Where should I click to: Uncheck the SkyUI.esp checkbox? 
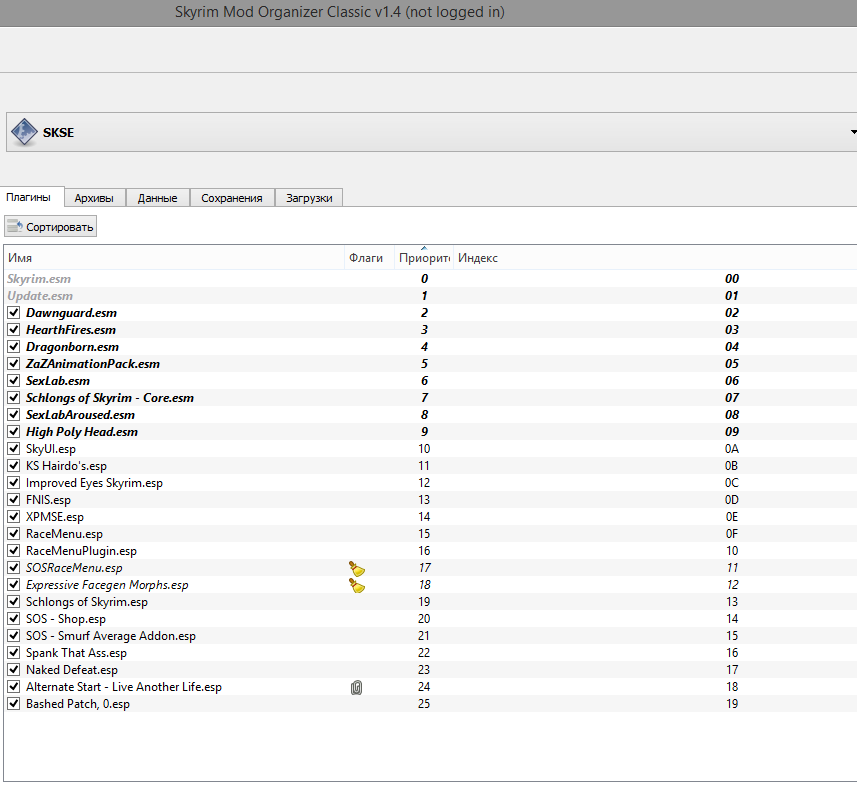(x=14, y=449)
